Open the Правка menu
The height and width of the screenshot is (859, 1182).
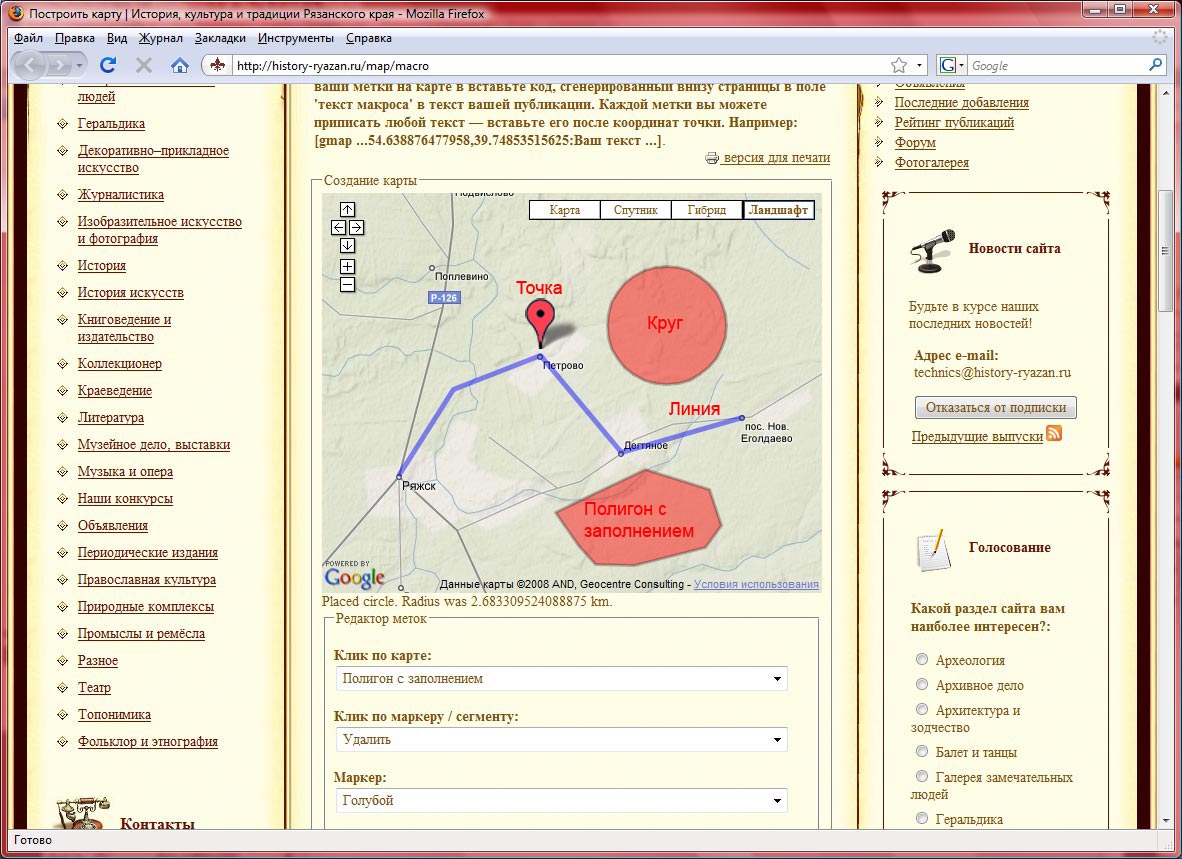75,38
